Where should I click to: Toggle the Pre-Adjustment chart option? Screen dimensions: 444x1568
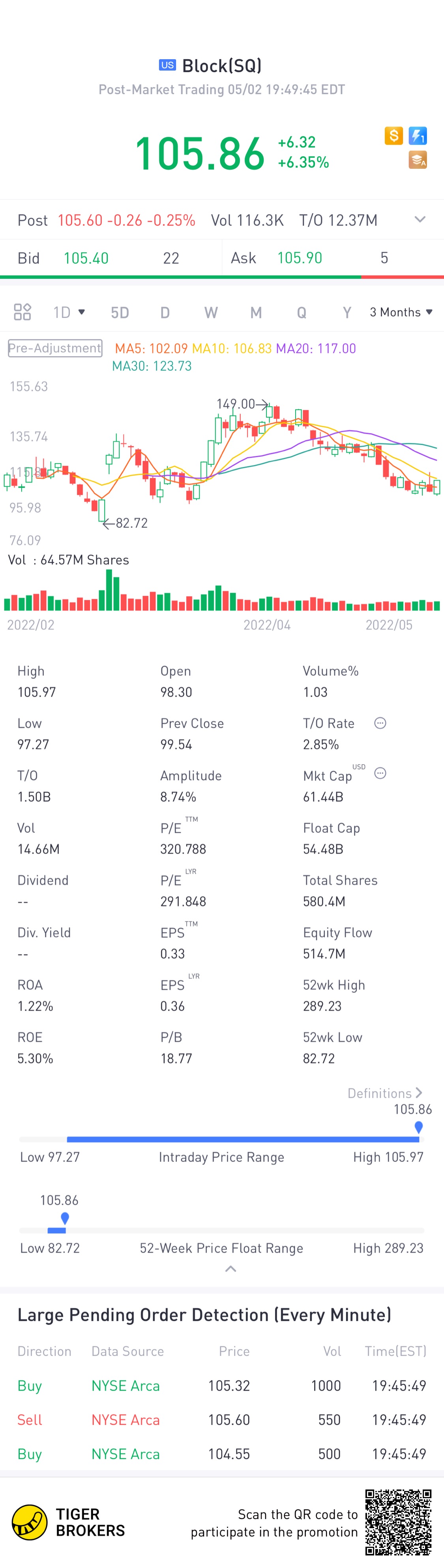click(x=55, y=348)
